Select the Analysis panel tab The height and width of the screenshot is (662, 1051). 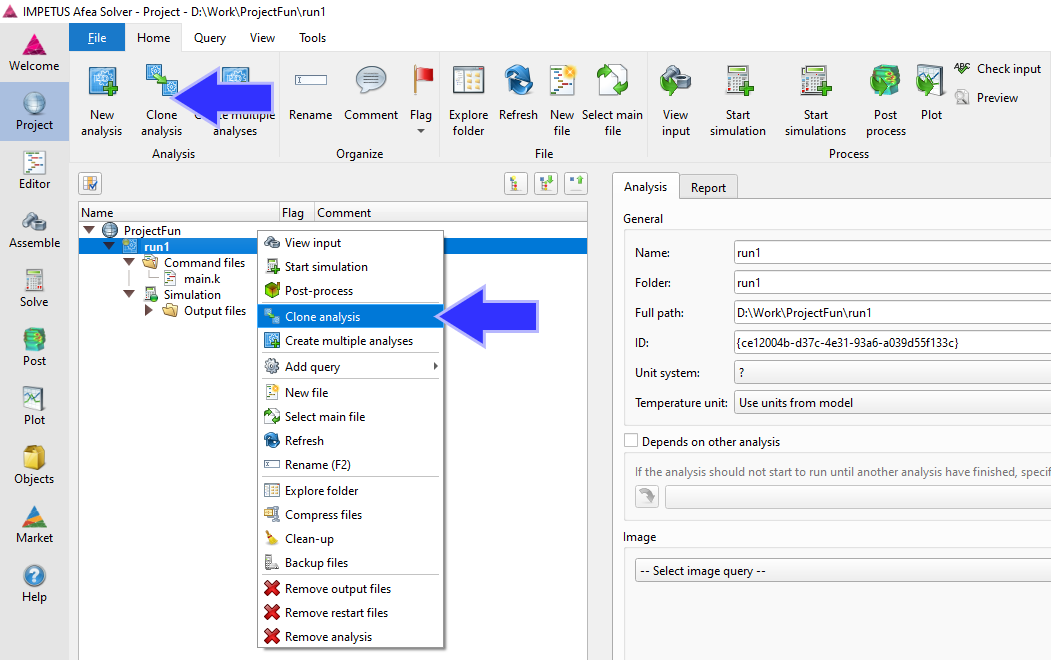(x=645, y=186)
